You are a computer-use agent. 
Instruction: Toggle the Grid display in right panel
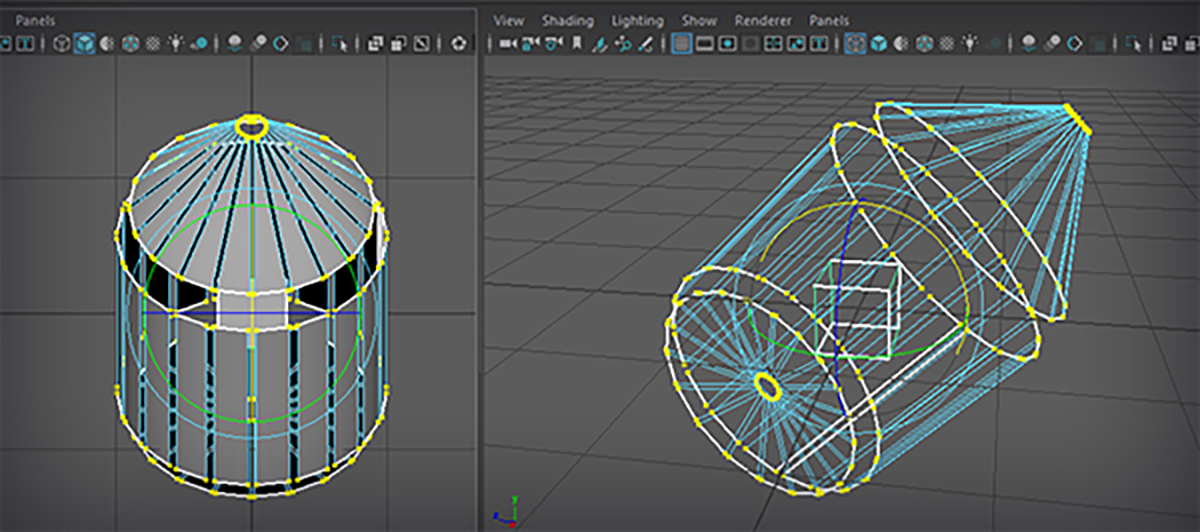coord(682,43)
